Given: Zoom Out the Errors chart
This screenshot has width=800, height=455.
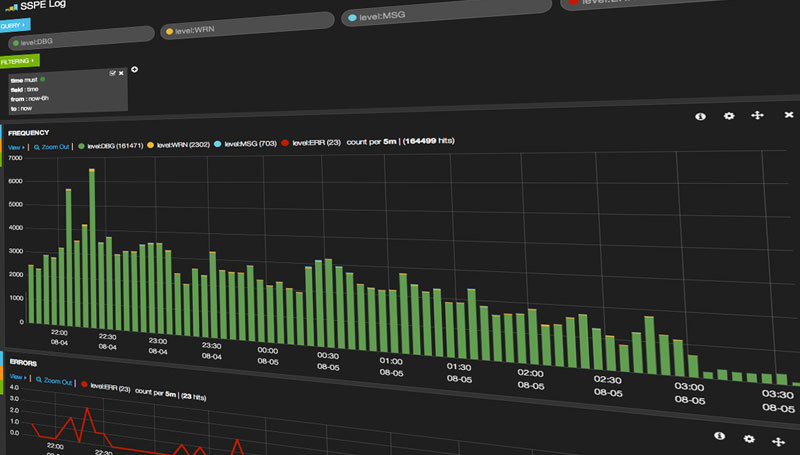Looking at the screenshot, I should click(54, 380).
